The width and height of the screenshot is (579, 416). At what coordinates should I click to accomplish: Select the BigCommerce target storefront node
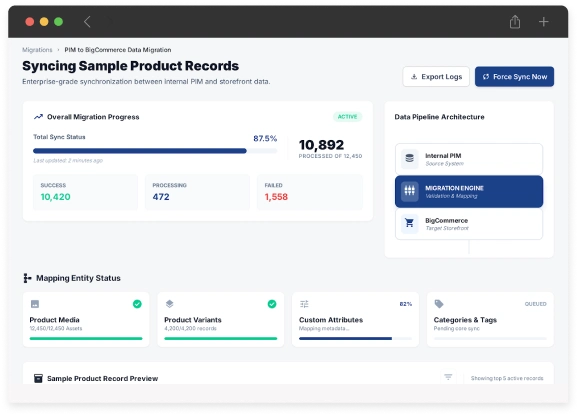[469, 224]
